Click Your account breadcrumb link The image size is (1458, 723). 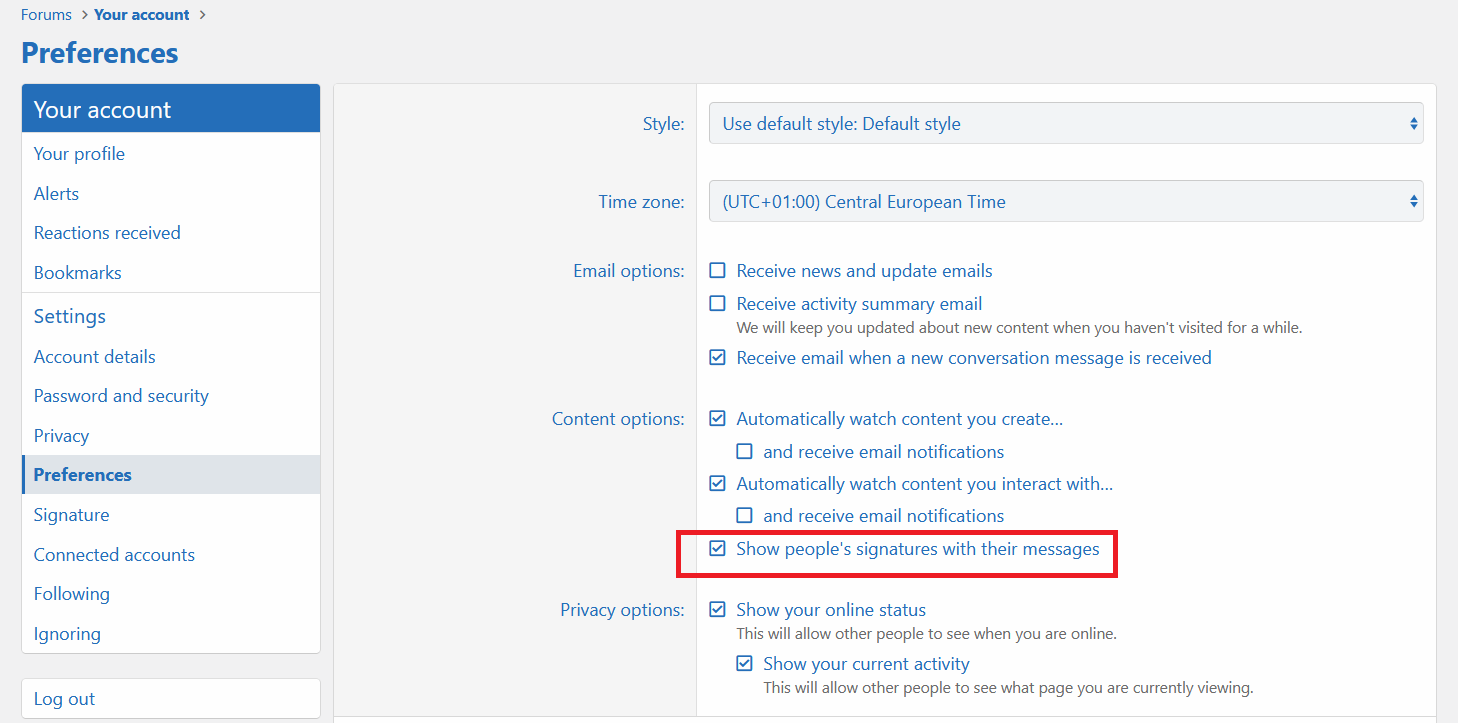click(141, 15)
